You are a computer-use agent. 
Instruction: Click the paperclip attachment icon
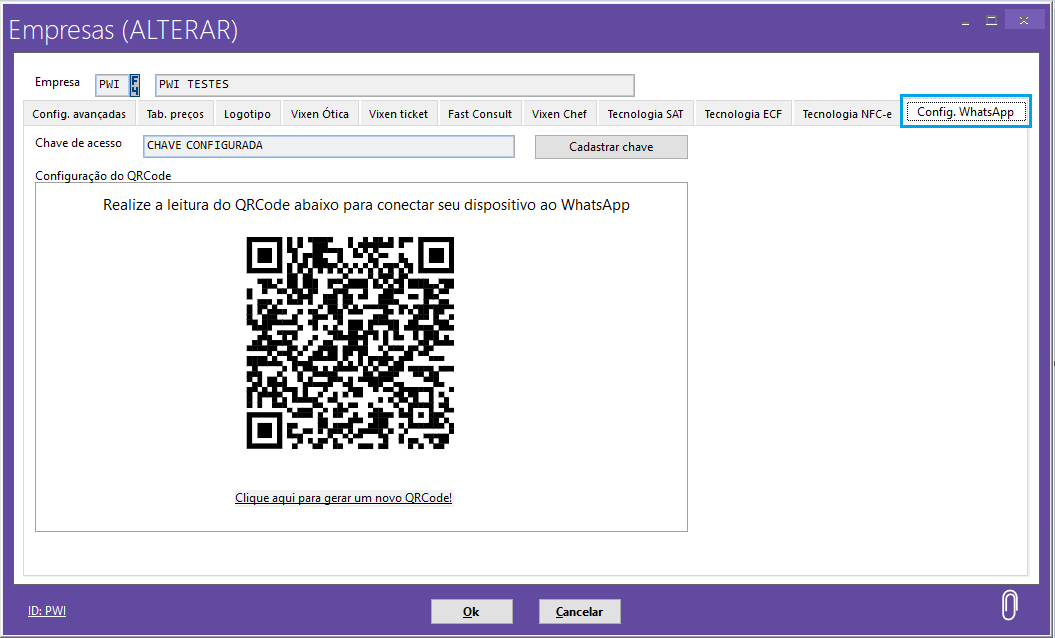pos(1010,605)
